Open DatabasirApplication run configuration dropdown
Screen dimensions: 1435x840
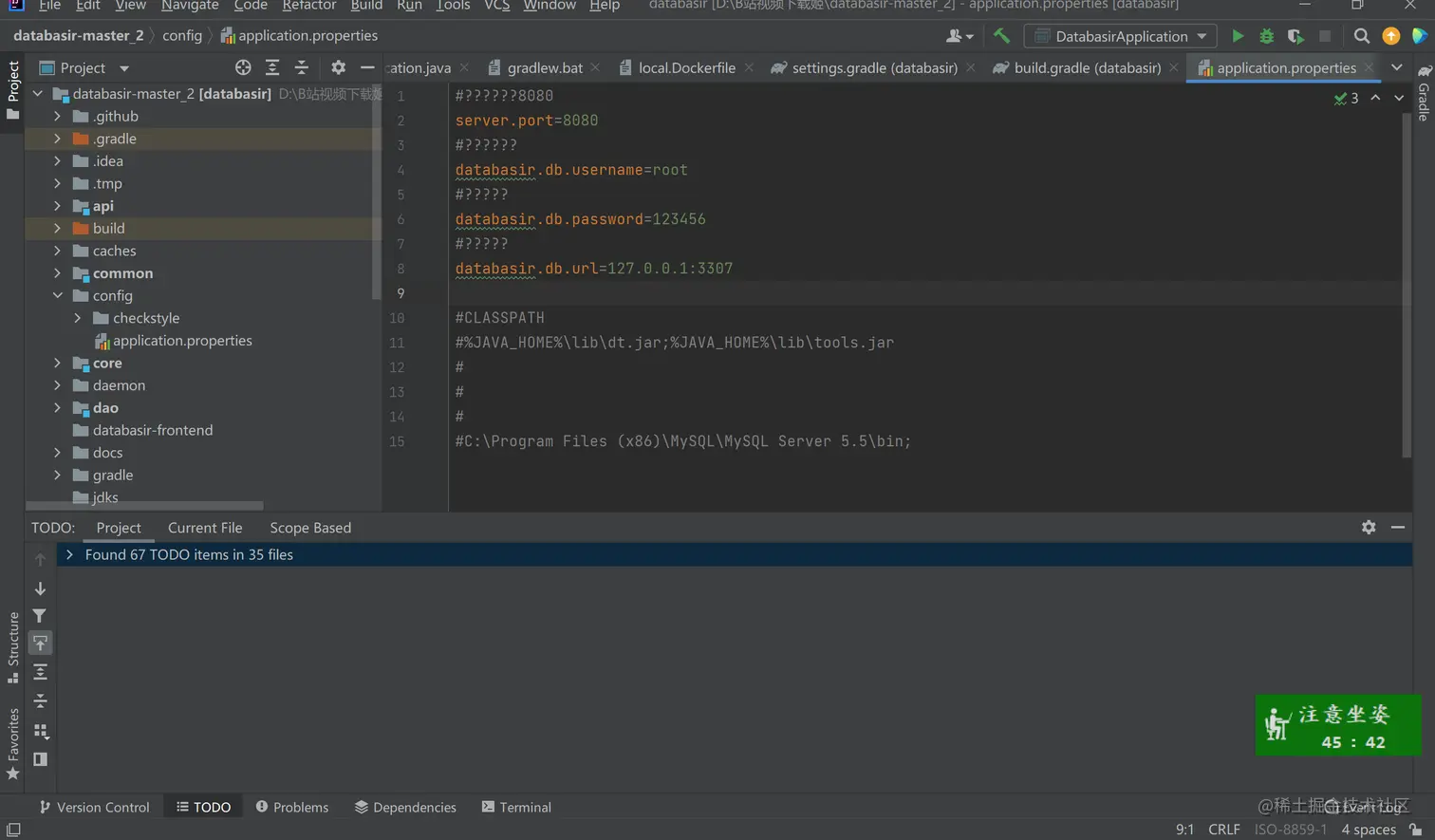pyautogui.click(x=1121, y=36)
